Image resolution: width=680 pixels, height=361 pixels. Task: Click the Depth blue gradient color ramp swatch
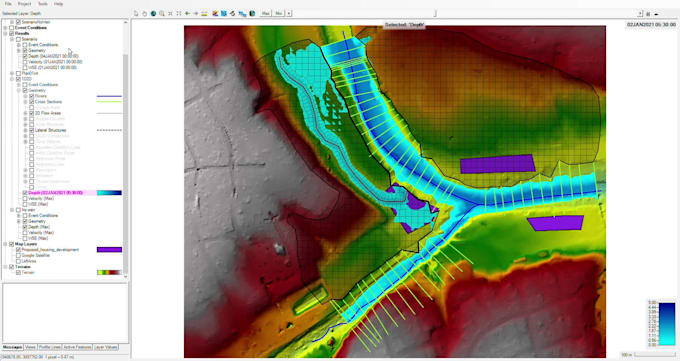point(109,193)
